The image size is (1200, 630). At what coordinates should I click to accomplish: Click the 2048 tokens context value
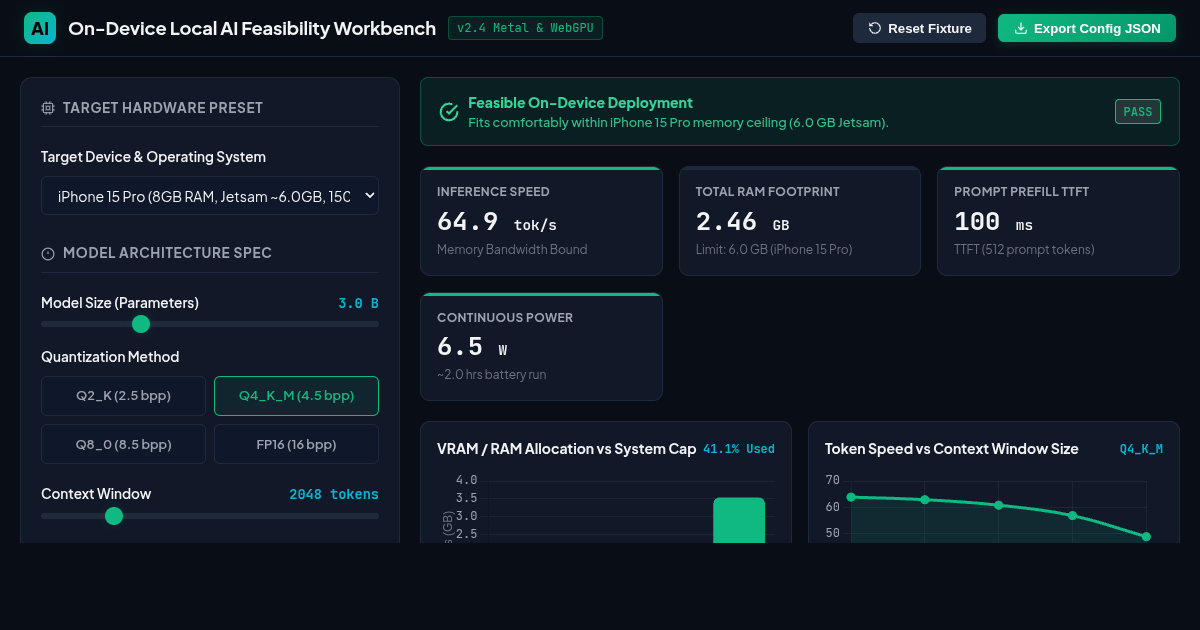[334, 494]
